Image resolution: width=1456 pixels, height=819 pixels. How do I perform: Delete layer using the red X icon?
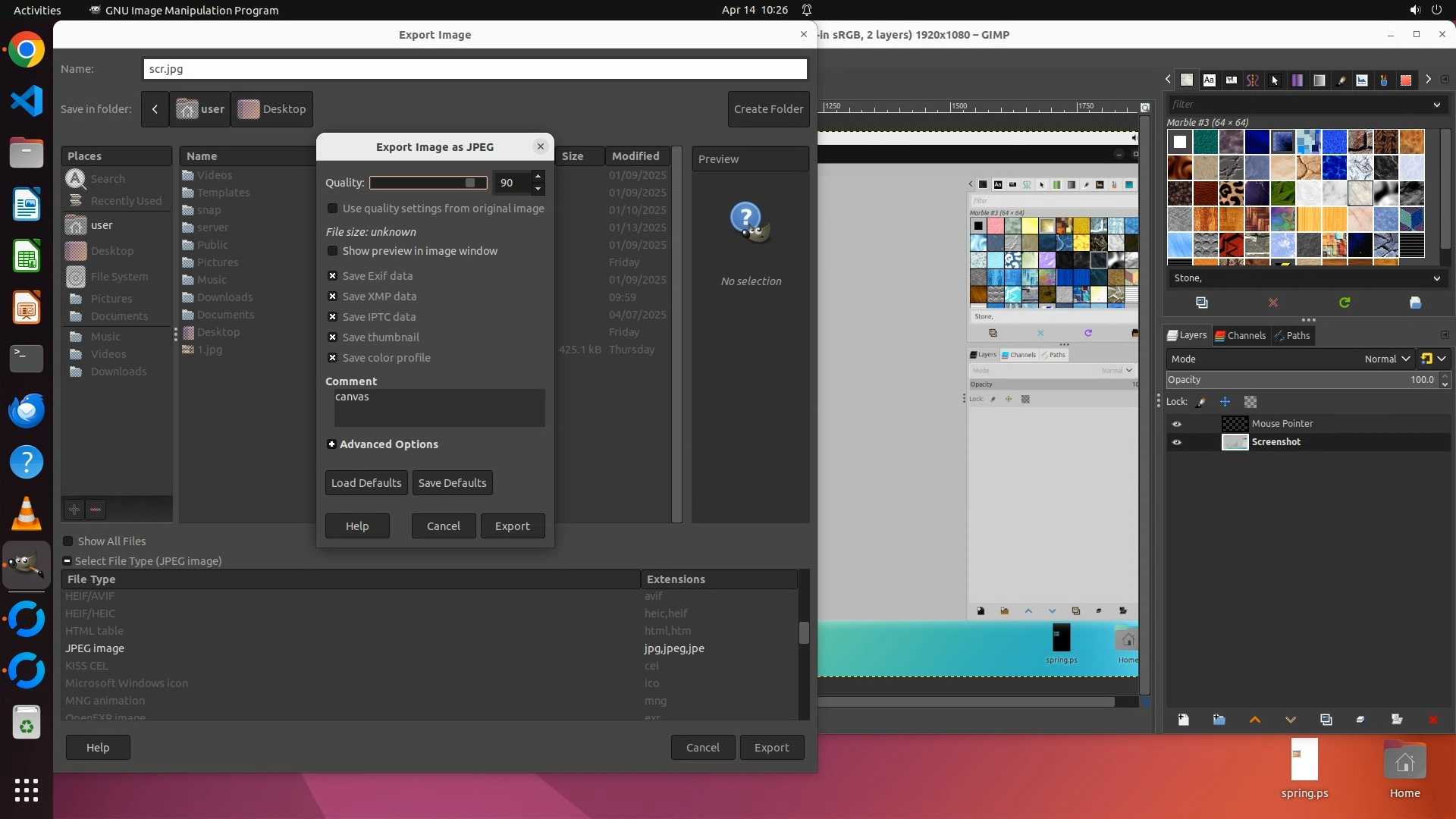(1432, 720)
